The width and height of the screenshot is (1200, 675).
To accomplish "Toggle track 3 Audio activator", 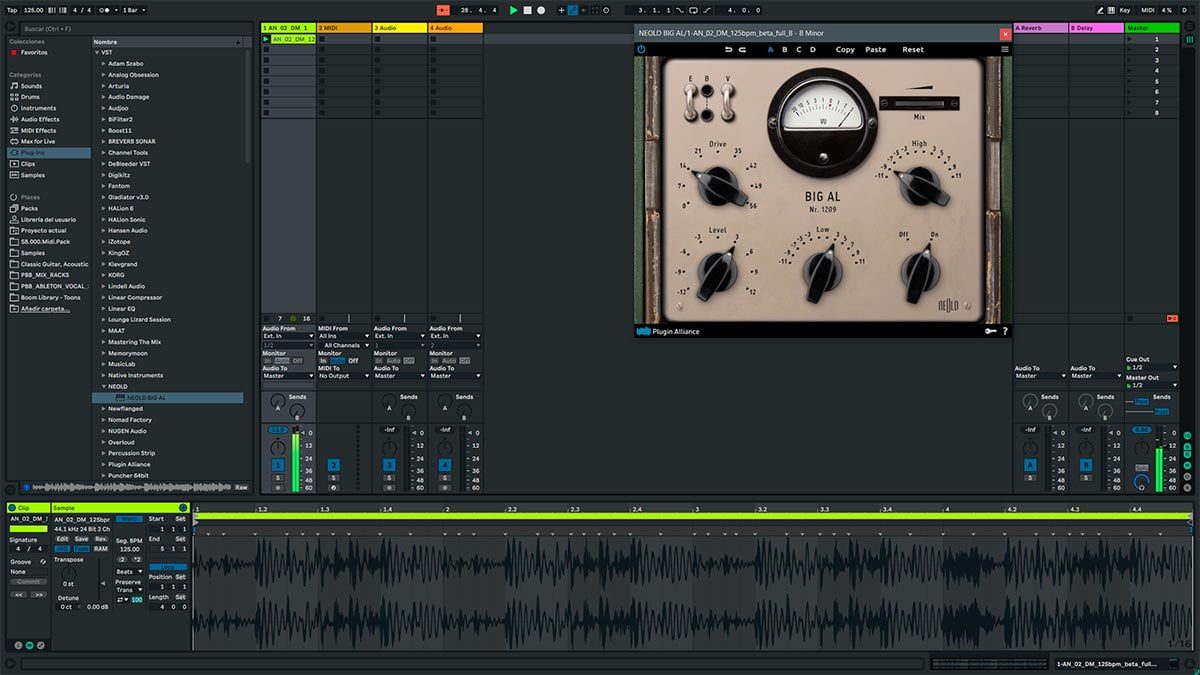I will tap(389, 465).
